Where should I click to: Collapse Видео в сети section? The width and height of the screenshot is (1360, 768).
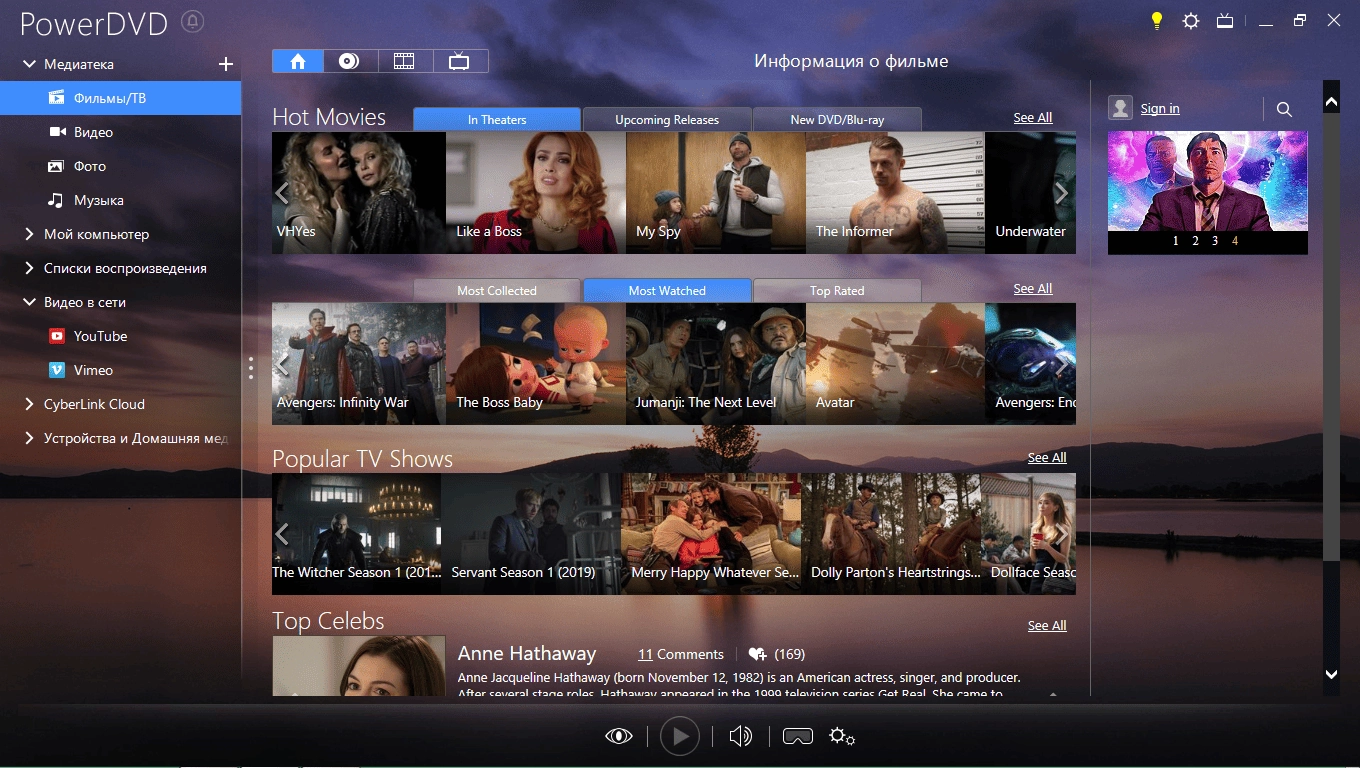pos(29,302)
